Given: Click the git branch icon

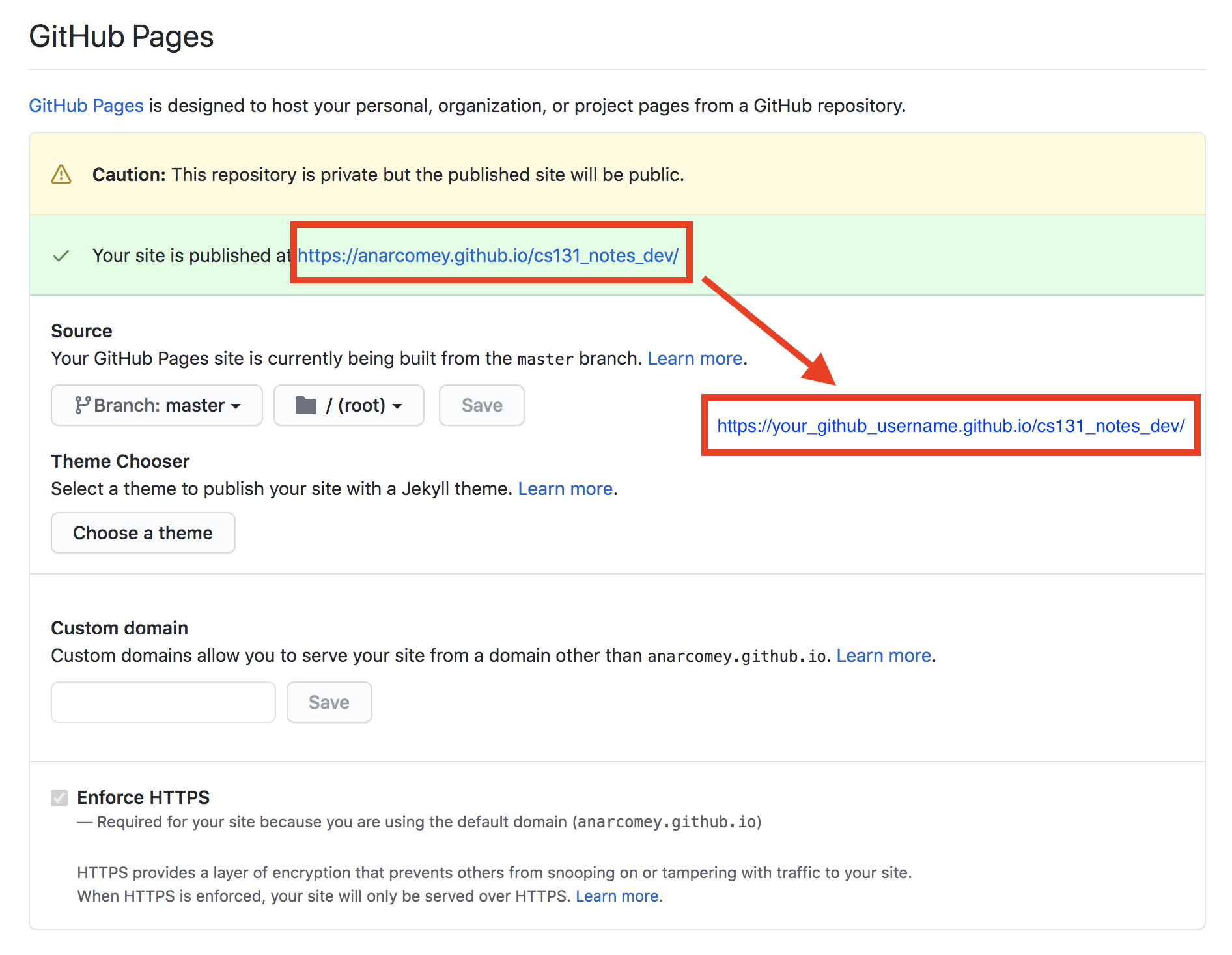Looking at the screenshot, I should point(82,405).
